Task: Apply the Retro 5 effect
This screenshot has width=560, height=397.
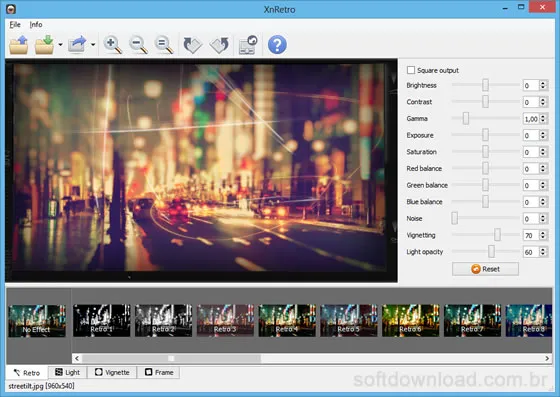Action: [x=349, y=321]
